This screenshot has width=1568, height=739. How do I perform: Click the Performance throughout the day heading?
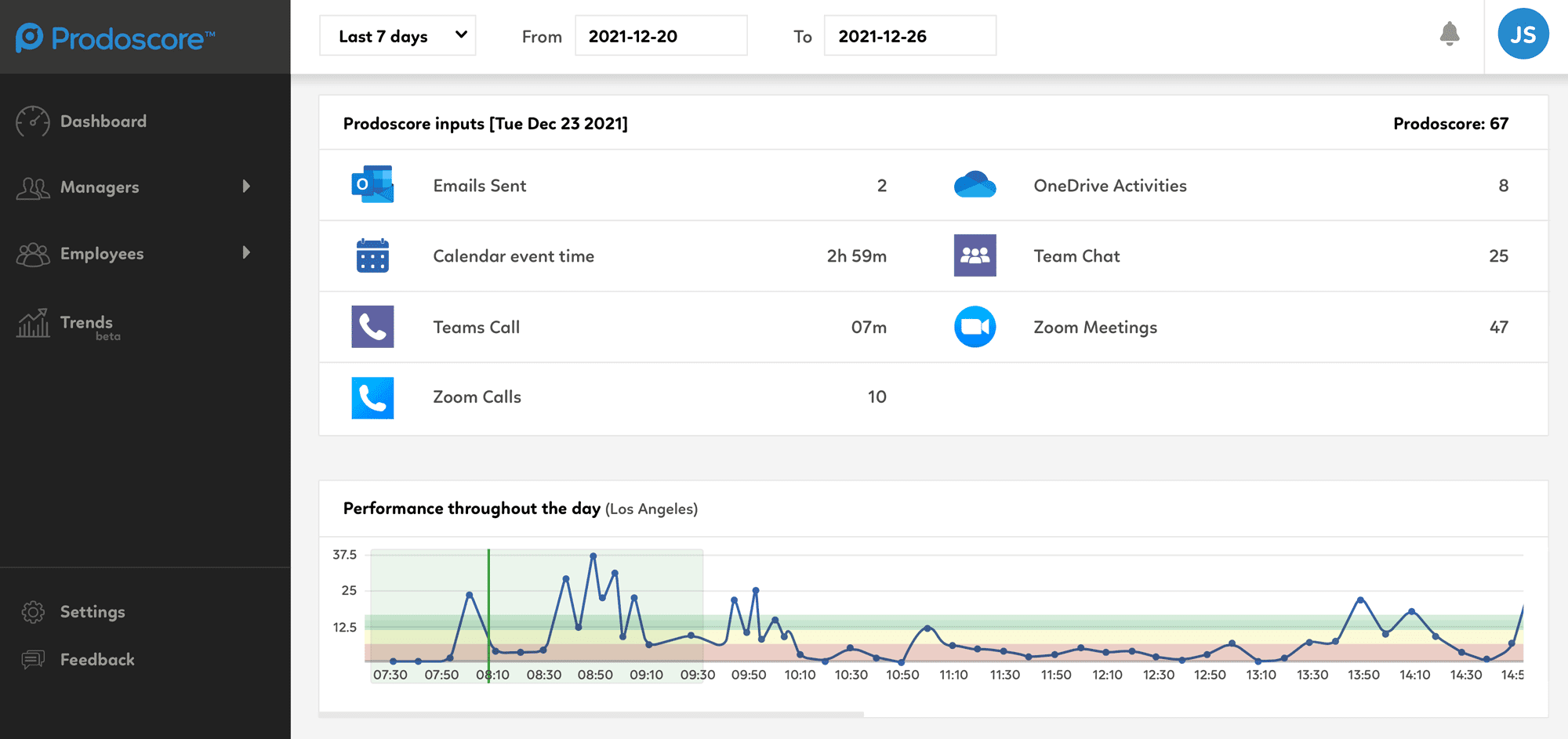click(472, 509)
